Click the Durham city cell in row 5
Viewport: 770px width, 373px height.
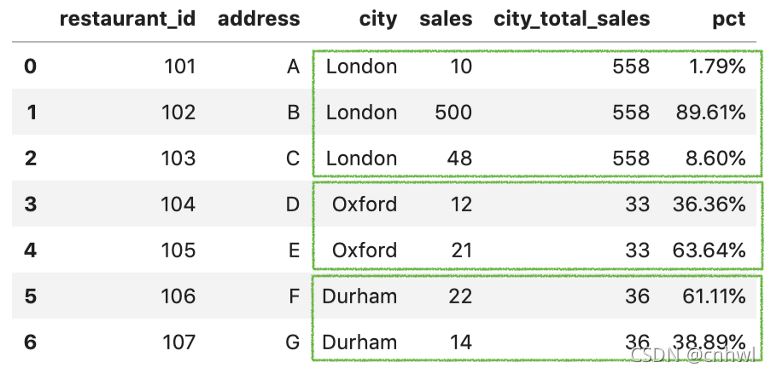click(359, 296)
